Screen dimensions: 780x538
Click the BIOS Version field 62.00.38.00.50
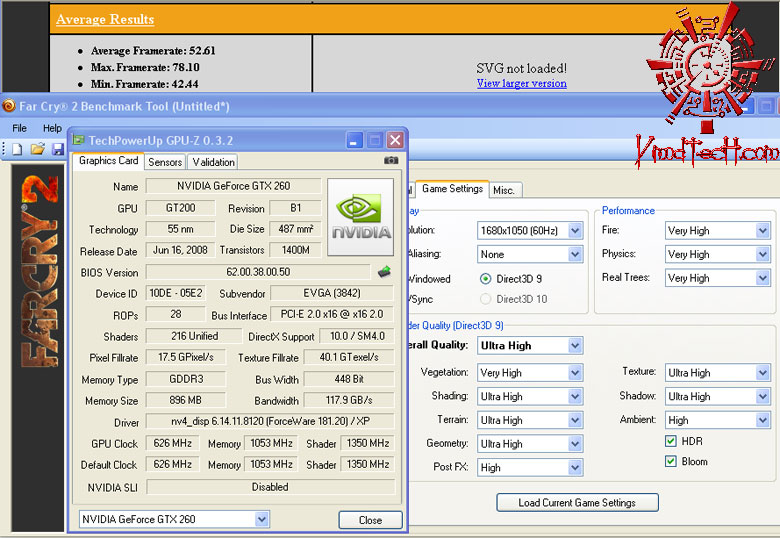pos(258,272)
